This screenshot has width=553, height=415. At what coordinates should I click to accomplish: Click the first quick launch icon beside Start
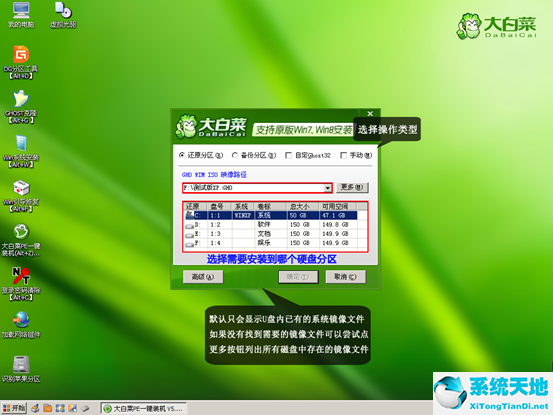pyautogui.click(x=35, y=408)
